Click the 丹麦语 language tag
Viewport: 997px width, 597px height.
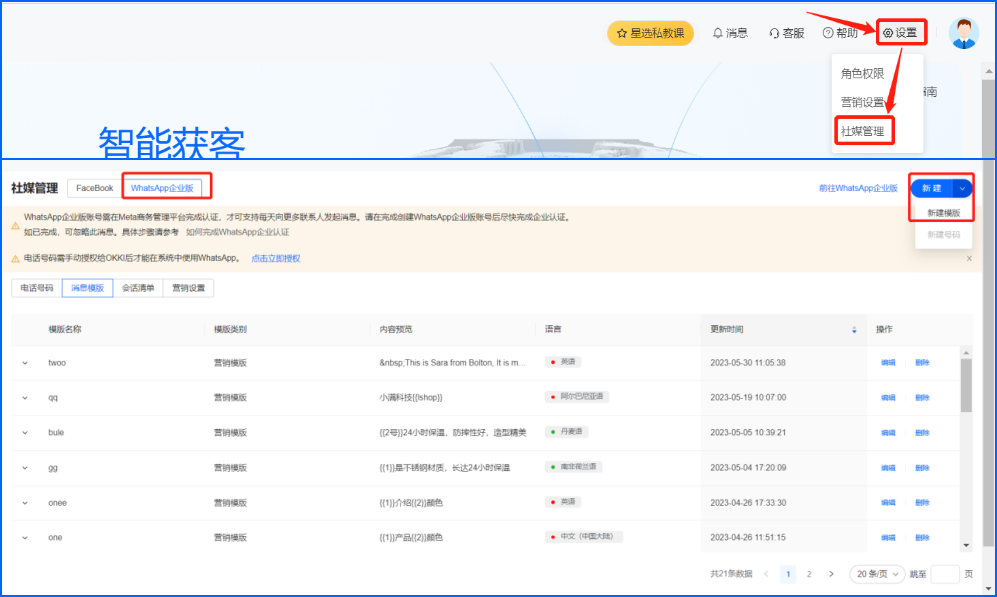567,432
